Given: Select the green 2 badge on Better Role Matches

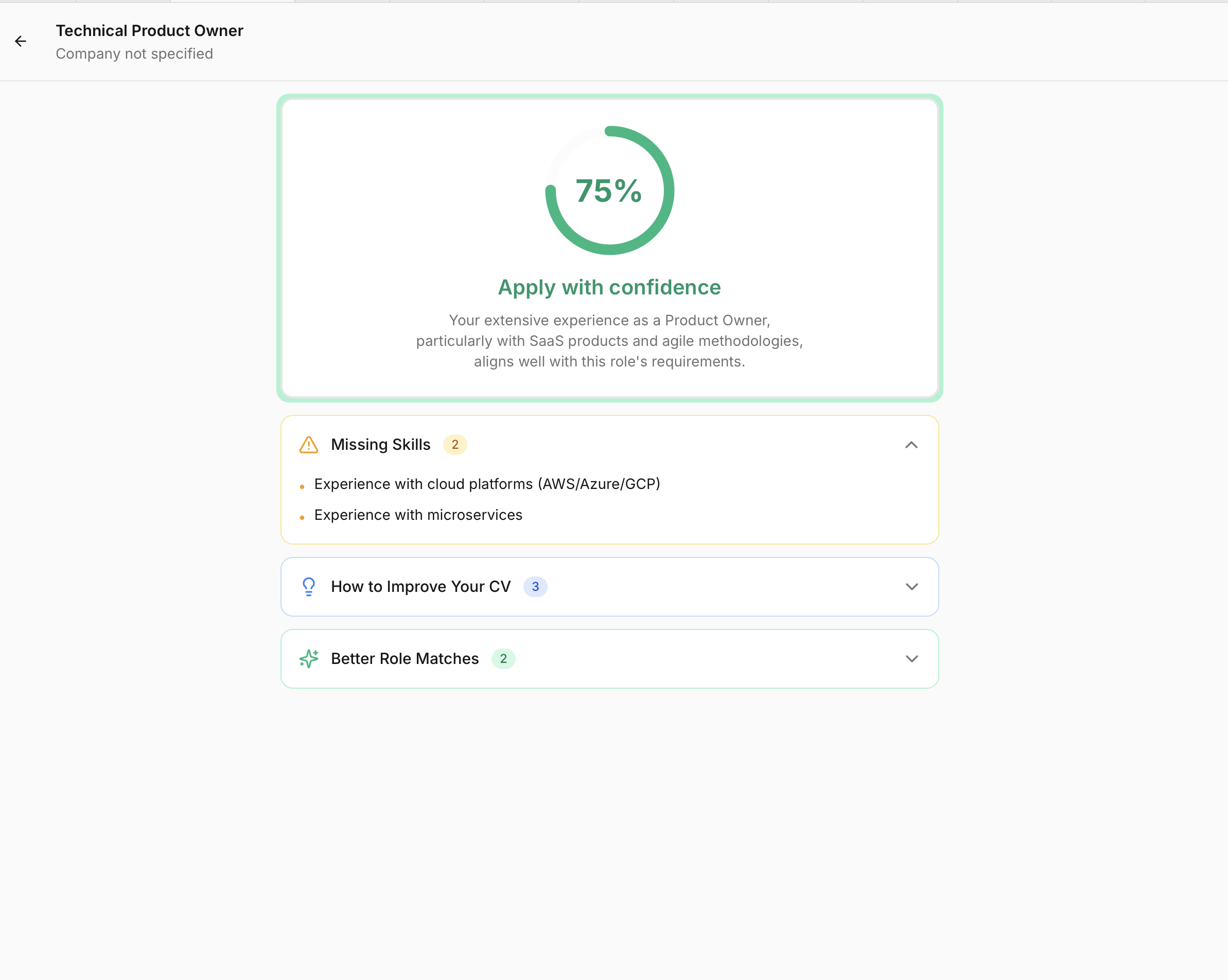Looking at the screenshot, I should tap(503, 659).
